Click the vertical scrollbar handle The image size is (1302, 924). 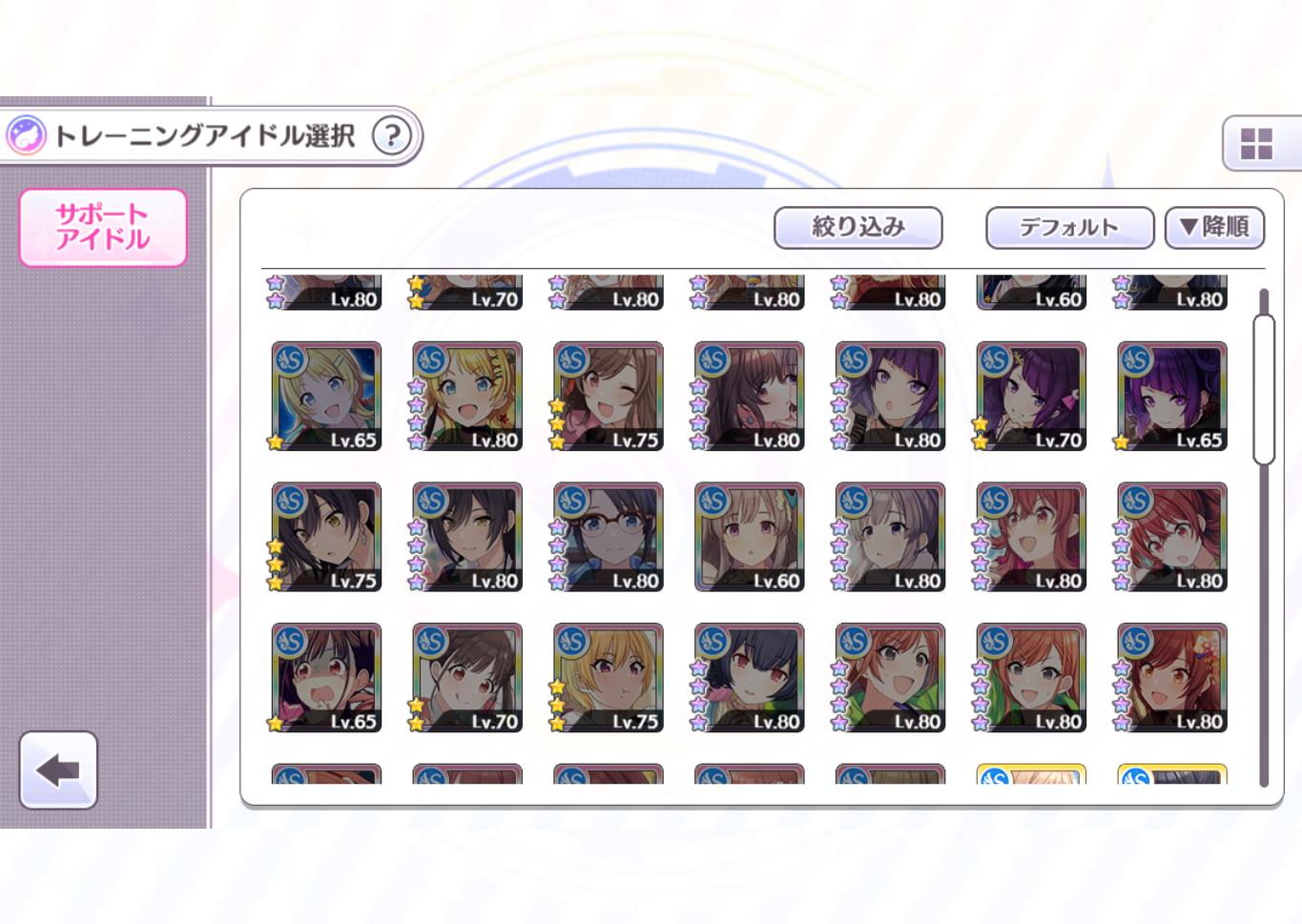(x=1264, y=389)
